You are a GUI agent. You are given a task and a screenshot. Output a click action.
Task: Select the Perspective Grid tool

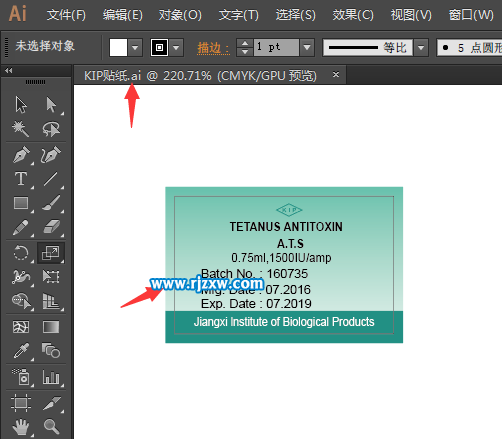tap(51, 301)
